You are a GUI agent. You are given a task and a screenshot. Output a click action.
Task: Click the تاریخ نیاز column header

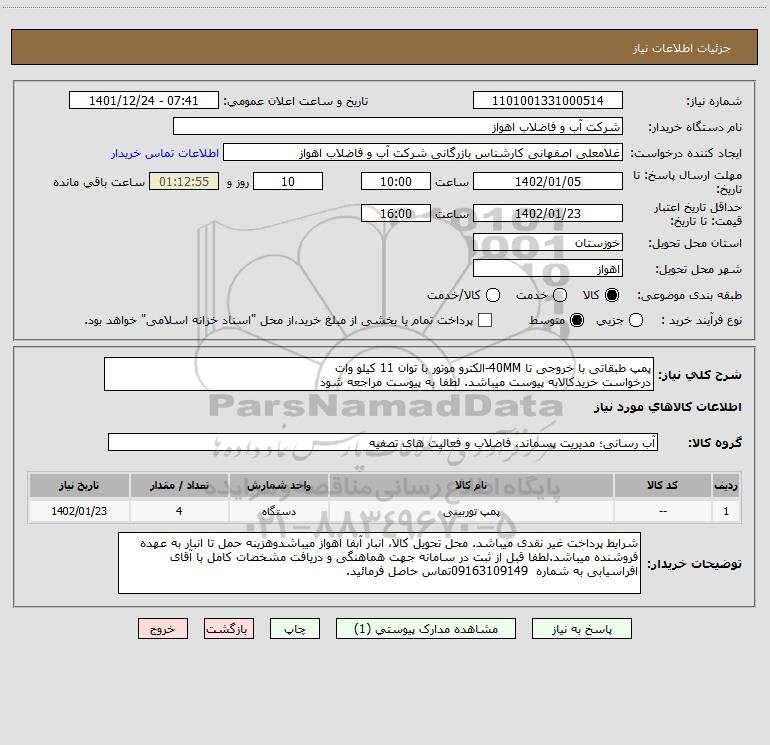tap(79, 485)
